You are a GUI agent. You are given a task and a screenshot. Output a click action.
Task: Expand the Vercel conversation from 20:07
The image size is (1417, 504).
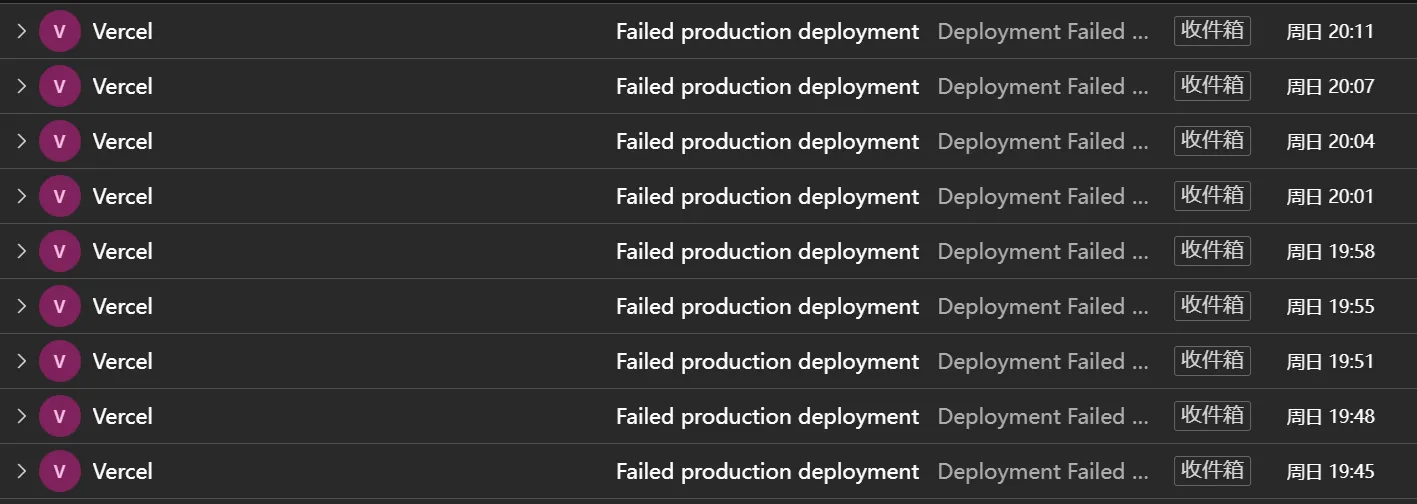pos(21,86)
